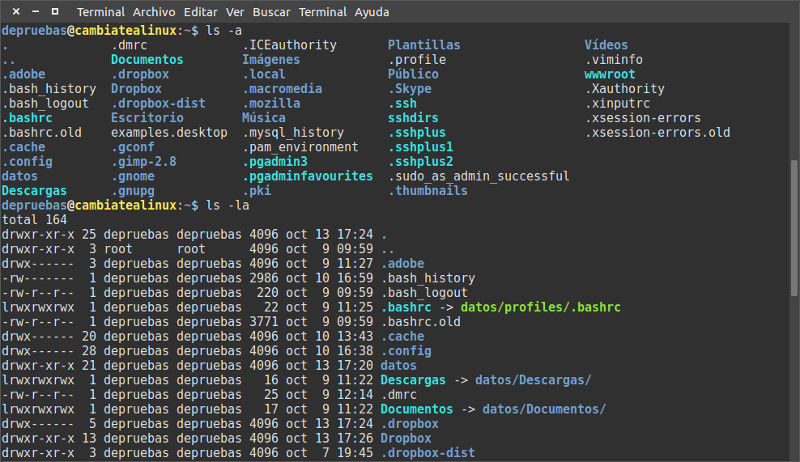
Task: Click the 'ls -la' command text
Action: [228, 206]
